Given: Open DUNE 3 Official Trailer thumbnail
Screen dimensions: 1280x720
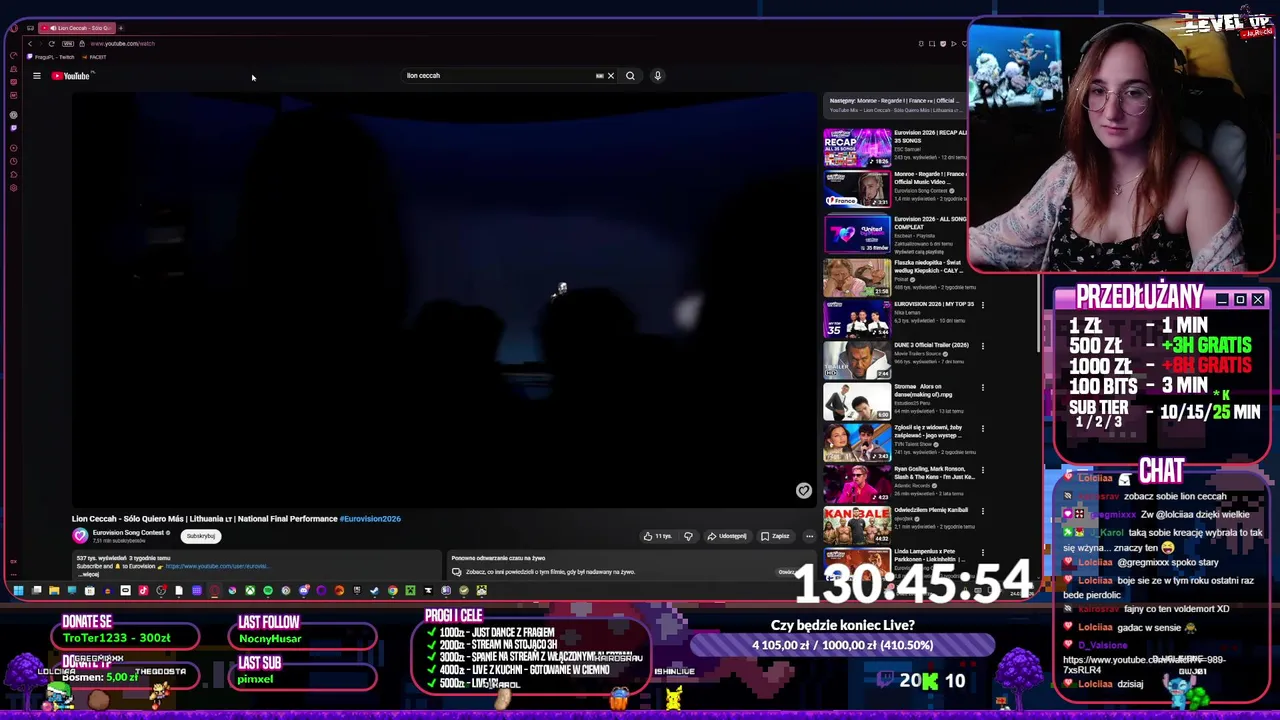Looking at the screenshot, I should coord(857,361).
